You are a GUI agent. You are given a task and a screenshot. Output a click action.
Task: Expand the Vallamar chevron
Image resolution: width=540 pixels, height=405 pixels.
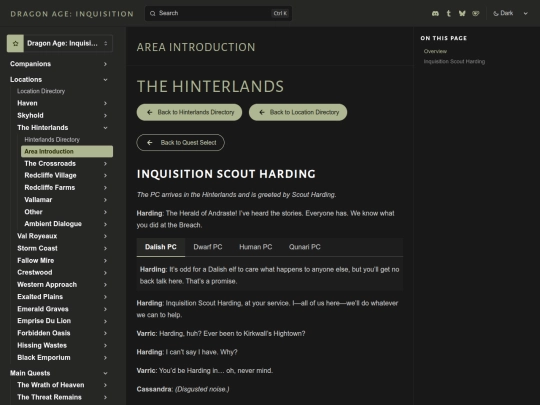point(105,200)
